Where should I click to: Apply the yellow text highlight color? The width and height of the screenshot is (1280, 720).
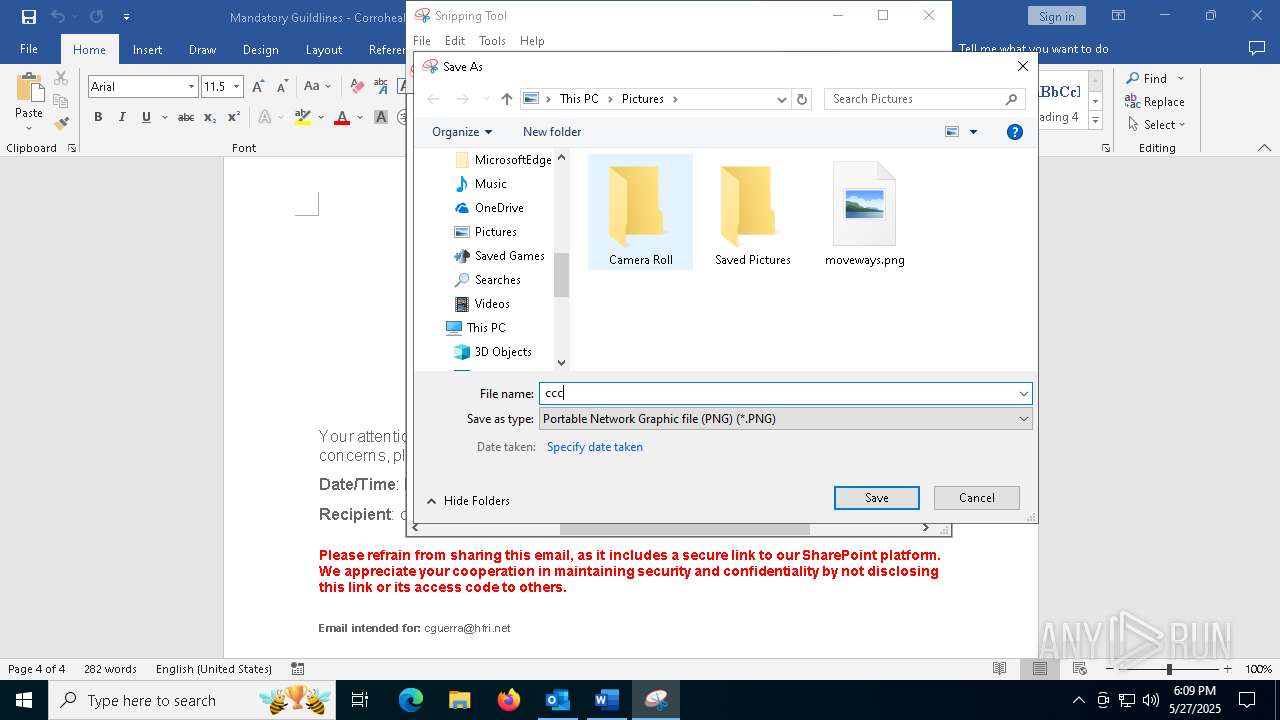pyautogui.click(x=302, y=117)
